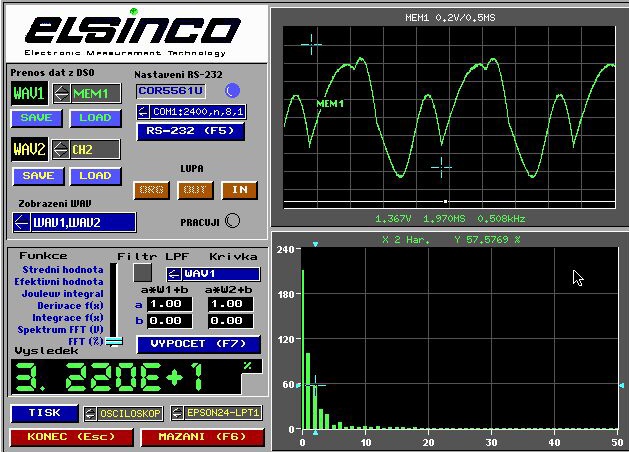The width and height of the screenshot is (629, 452).
Task: Open the Krivka WAV1 dropdown
Action: click(221, 274)
